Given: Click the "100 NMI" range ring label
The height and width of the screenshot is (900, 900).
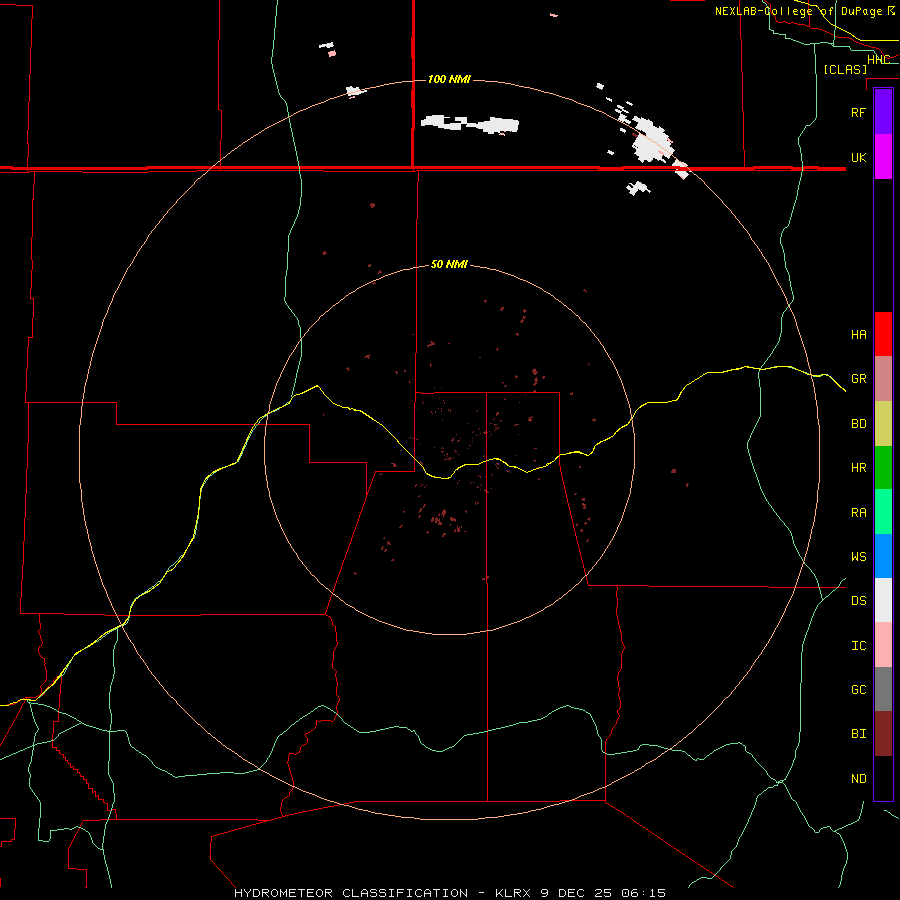Looking at the screenshot, I should (x=449, y=79).
